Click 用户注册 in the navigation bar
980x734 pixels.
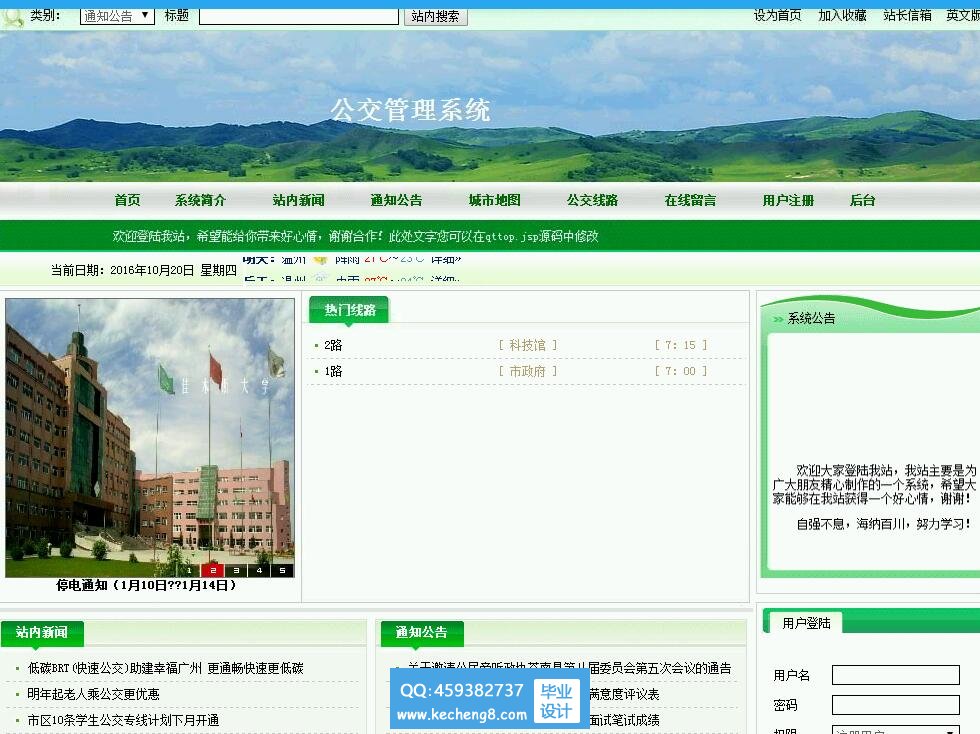[788, 200]
